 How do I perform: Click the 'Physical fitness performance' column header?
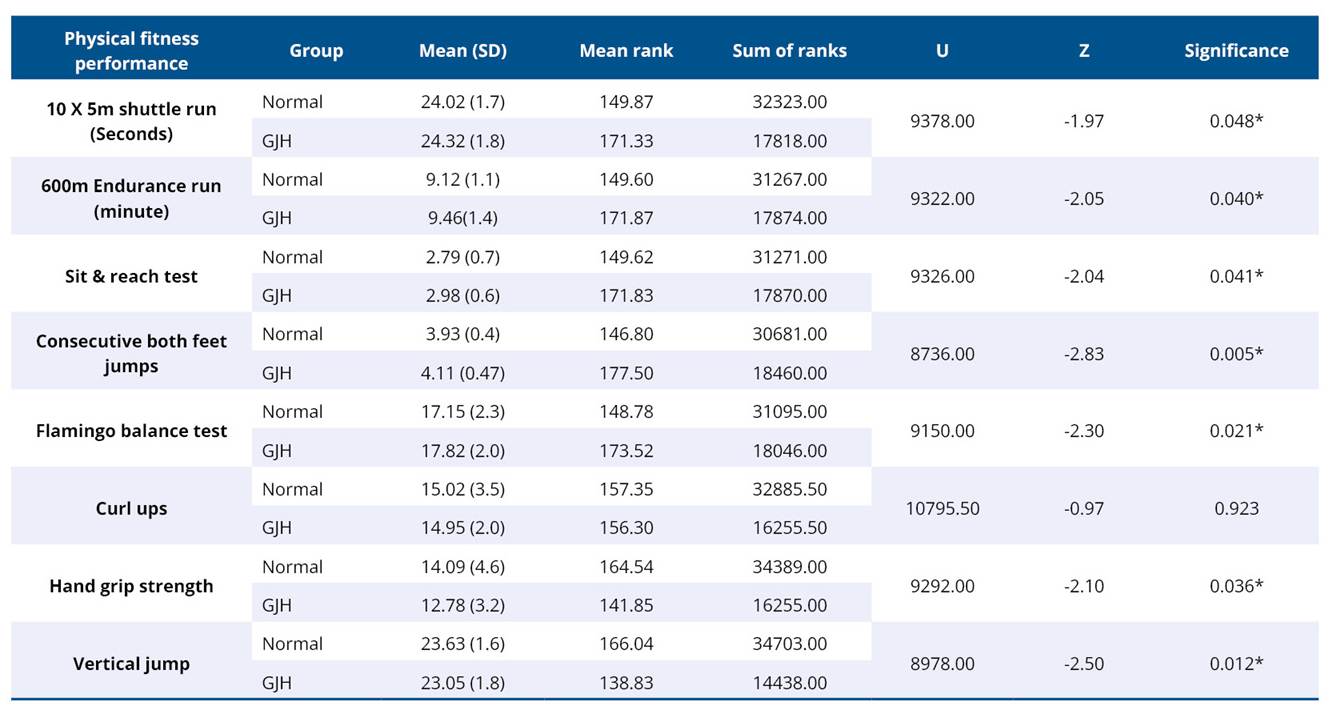pyautogui.click(x=131, y=51)
